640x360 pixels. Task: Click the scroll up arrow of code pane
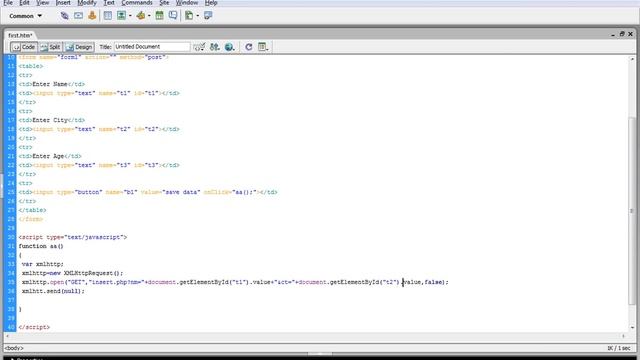632,59
